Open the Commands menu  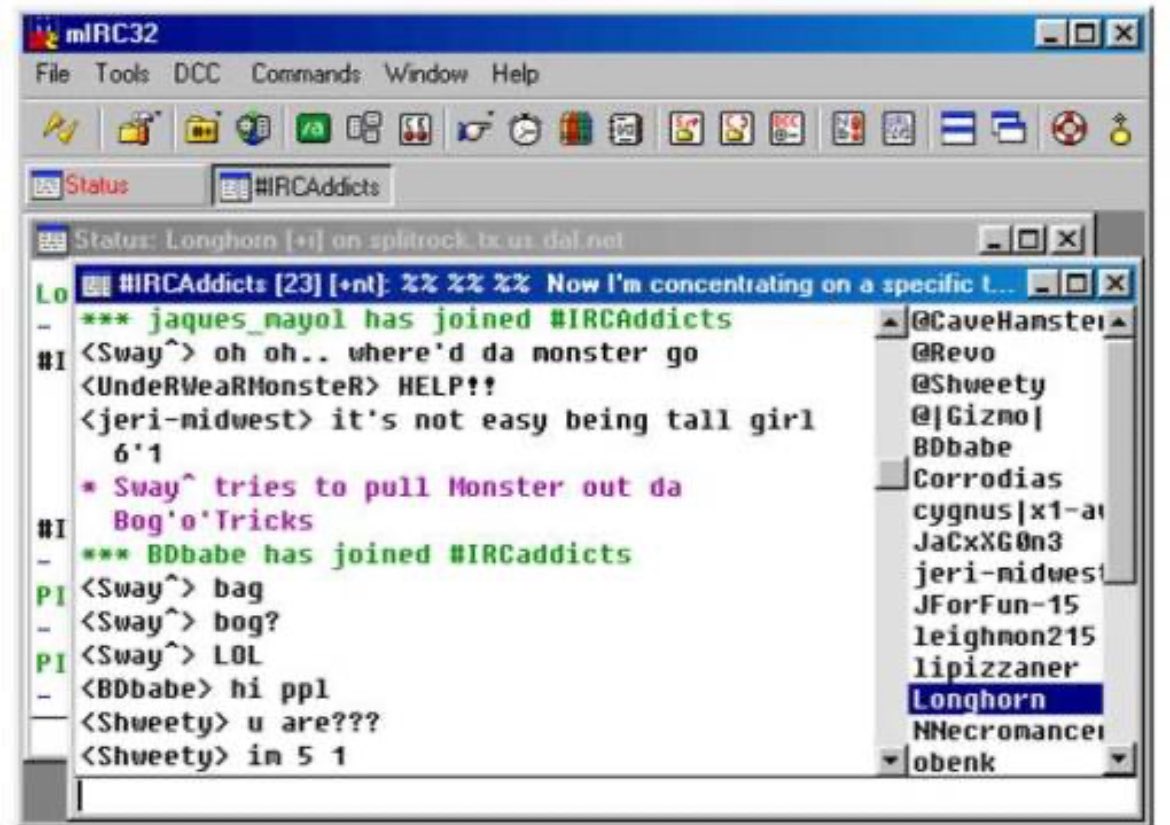tap(306, 74)
